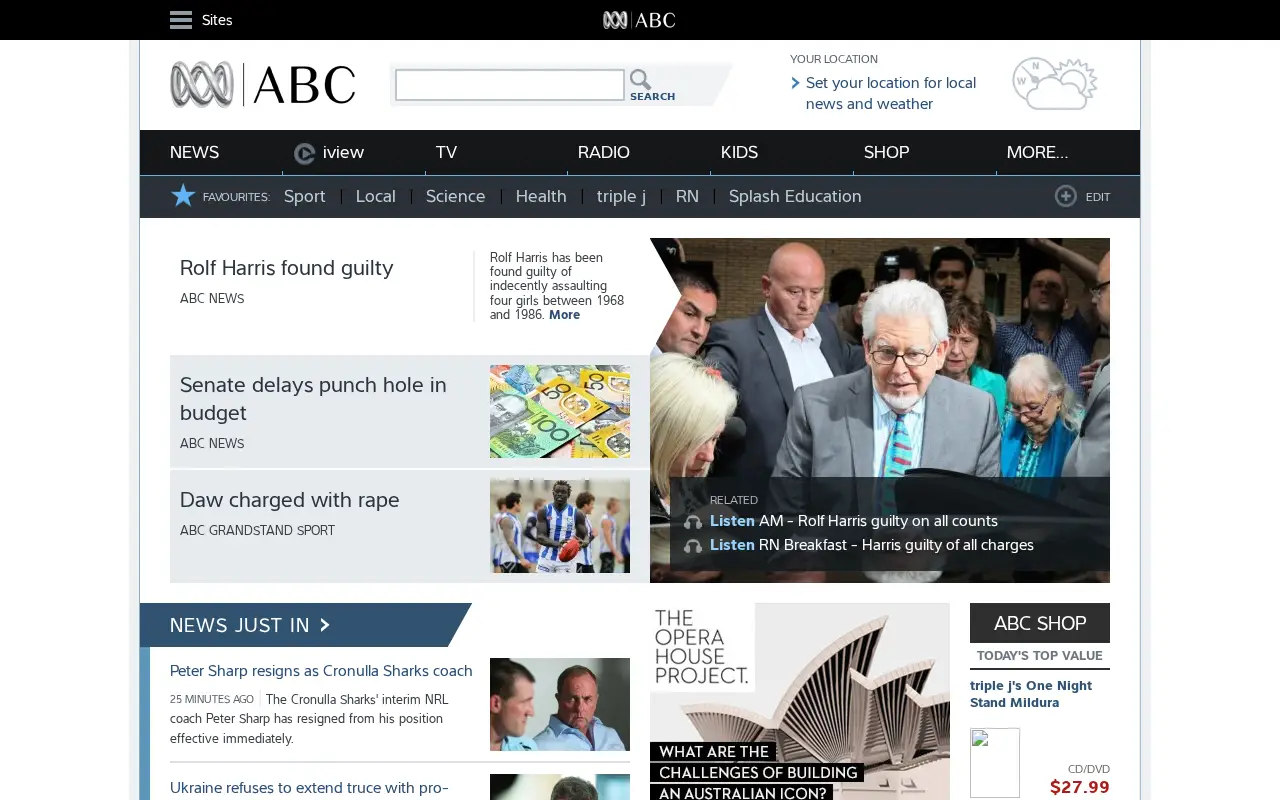The width and height of the screenshot is (1280, 800).
Task: Open the Sport favourite link
Action: (x=305, y=196)
